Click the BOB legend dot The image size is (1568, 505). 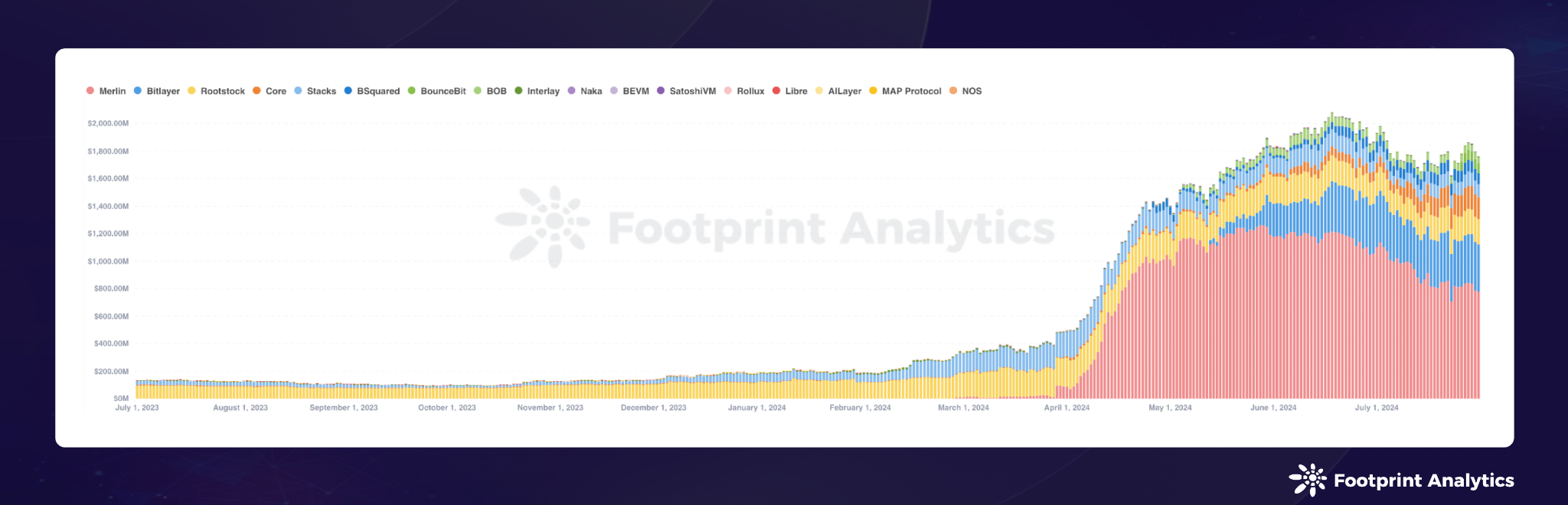pyautogui.click(x=478, y=91)
